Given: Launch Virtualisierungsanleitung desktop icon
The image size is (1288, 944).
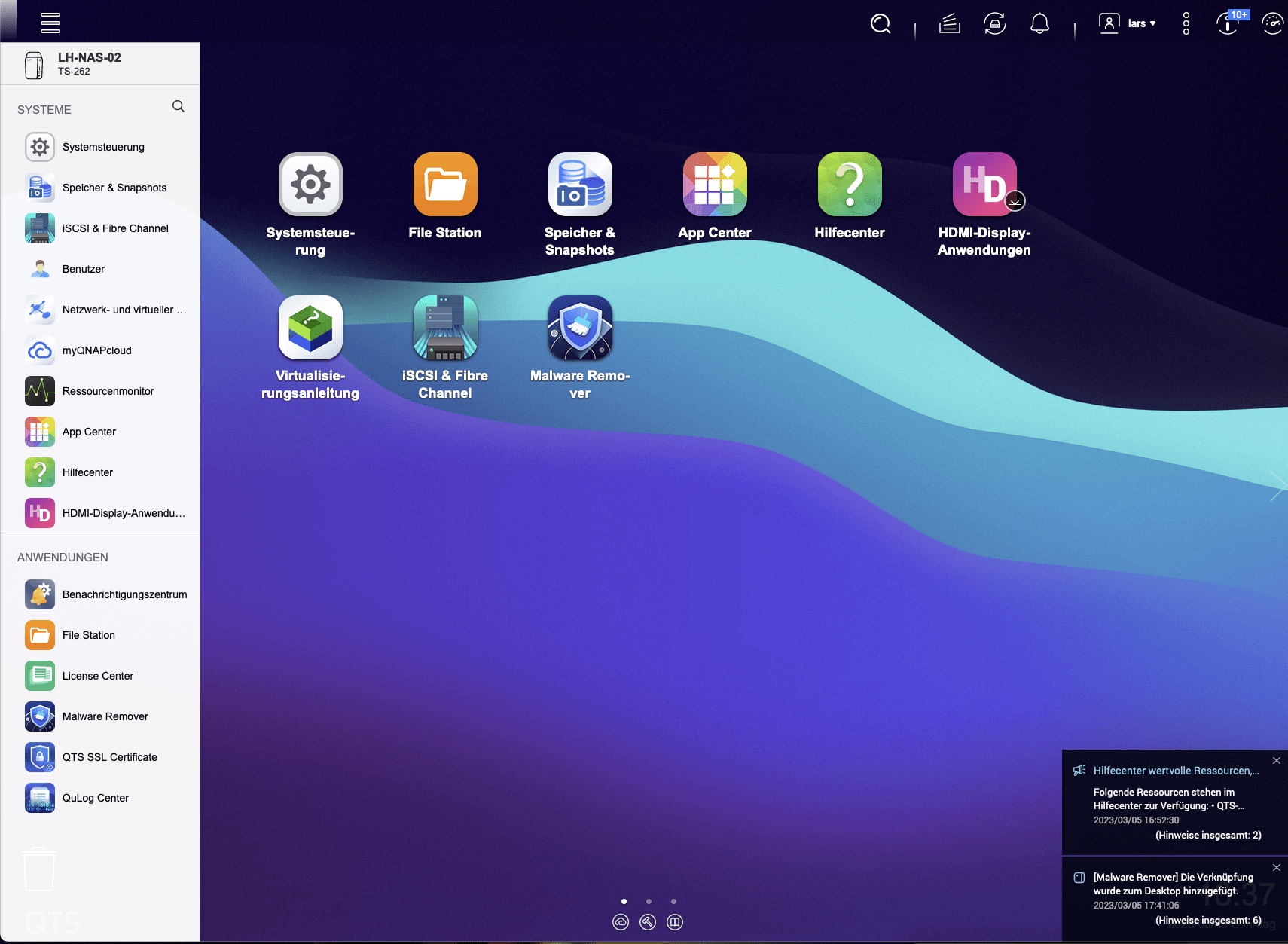Looking at the screenshot, I should [310, 328].
